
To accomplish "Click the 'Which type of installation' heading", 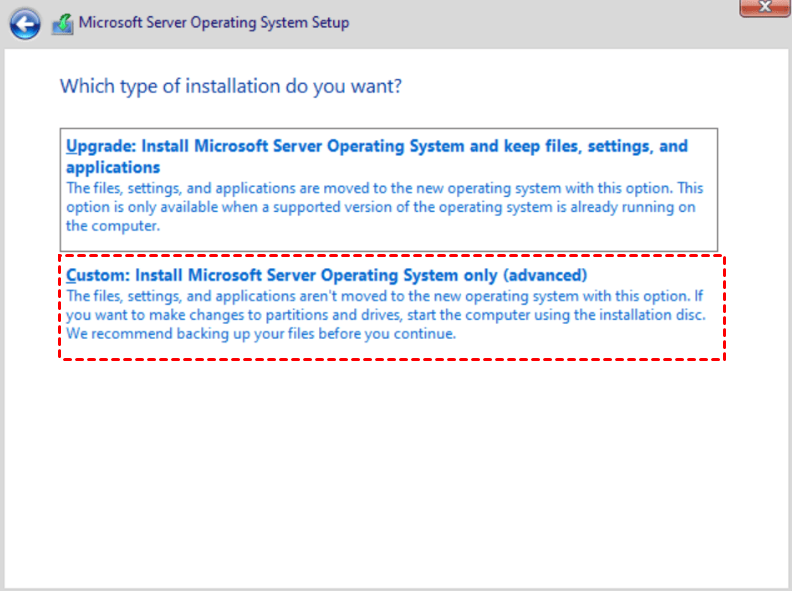I will [231, 86].
